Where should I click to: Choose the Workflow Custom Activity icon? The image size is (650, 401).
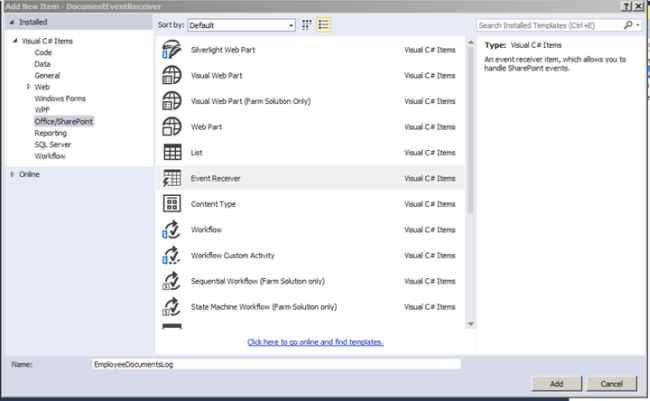pyautogui.click(x=172, y=255)
